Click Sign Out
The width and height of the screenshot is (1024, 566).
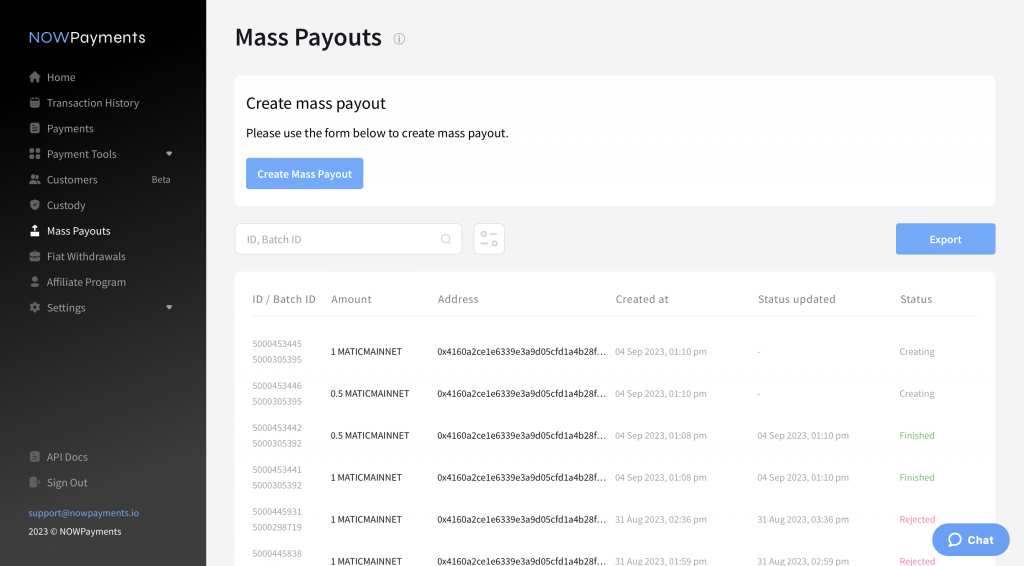(67, 482)
